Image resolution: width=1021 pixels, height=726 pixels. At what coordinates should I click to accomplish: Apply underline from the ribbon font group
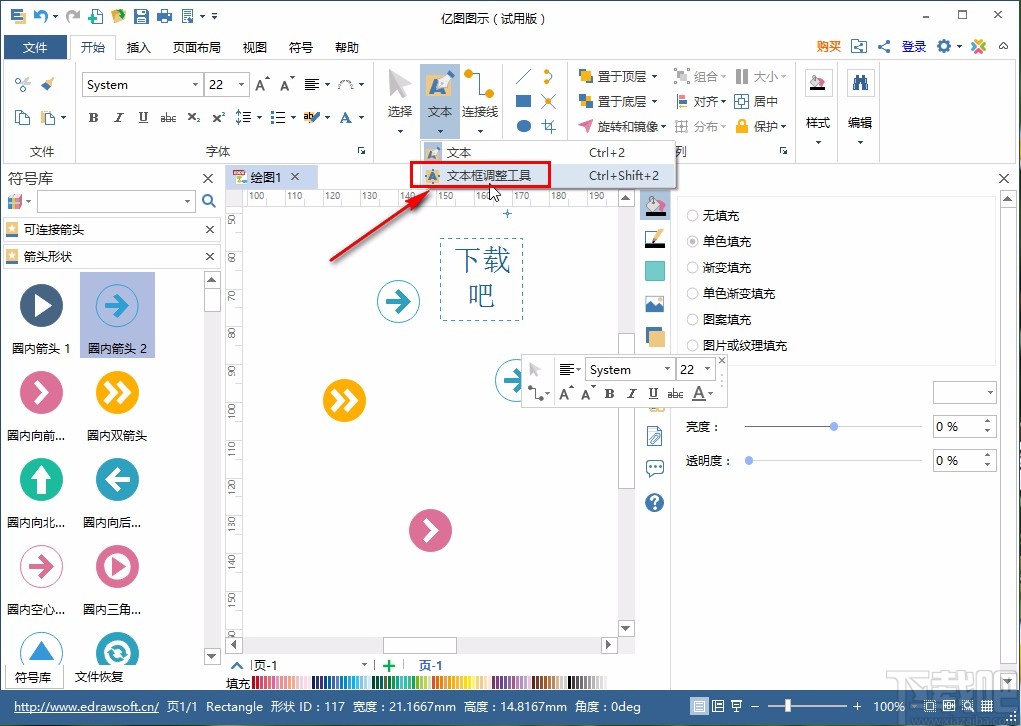coord(143,118)
